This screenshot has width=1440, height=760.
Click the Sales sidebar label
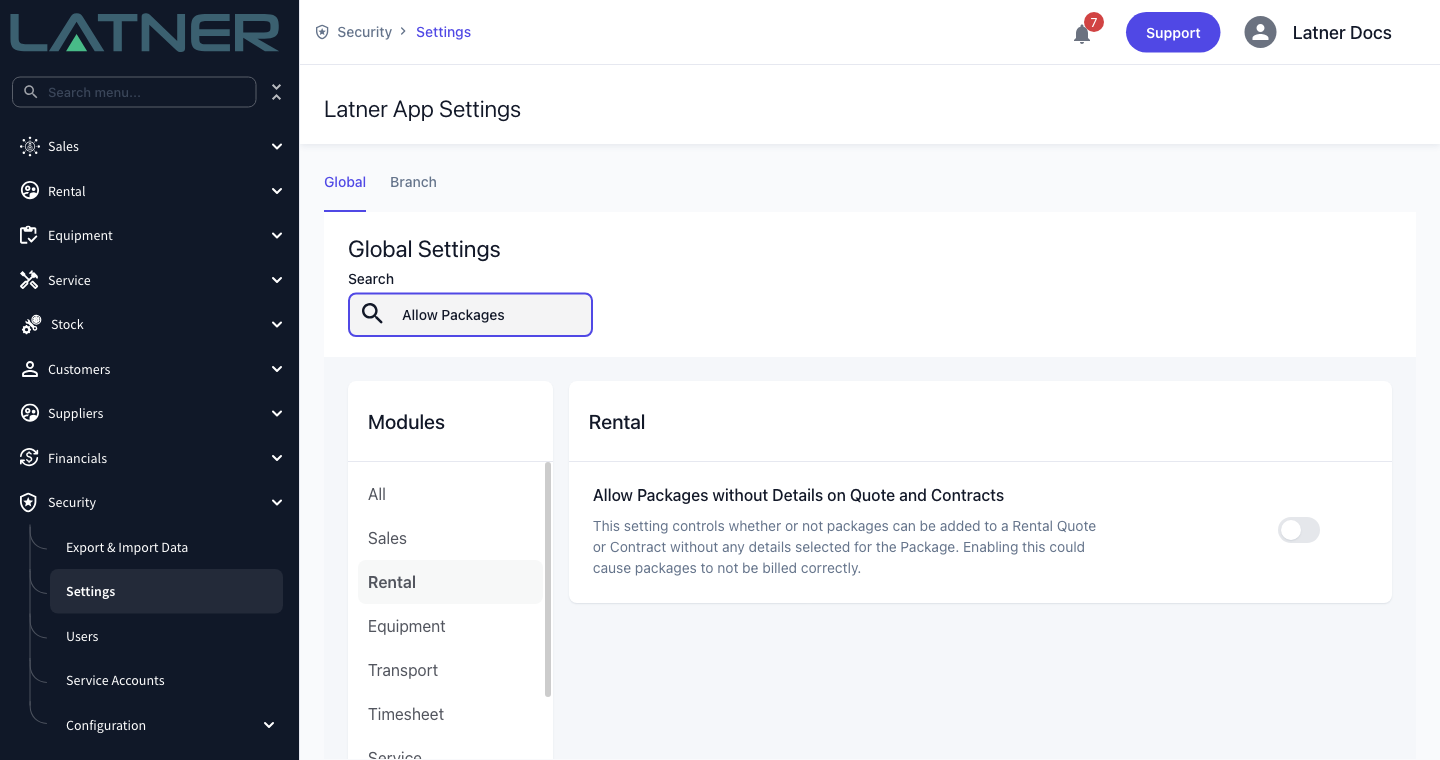pyautogui.click(x=63, y=146)
